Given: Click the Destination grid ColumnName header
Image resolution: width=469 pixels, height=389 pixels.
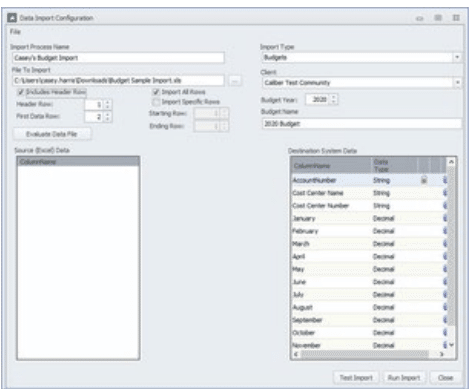Looking at the screenshot, I should point(332,166).
